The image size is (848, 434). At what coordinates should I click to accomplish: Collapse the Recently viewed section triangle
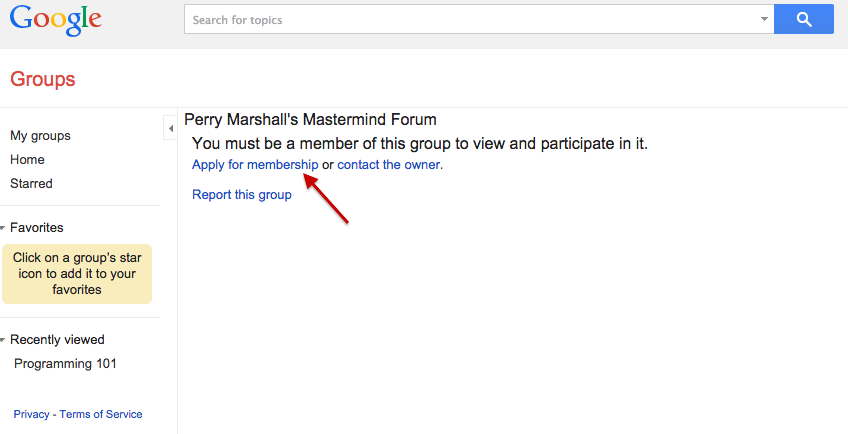pos(4,340)
